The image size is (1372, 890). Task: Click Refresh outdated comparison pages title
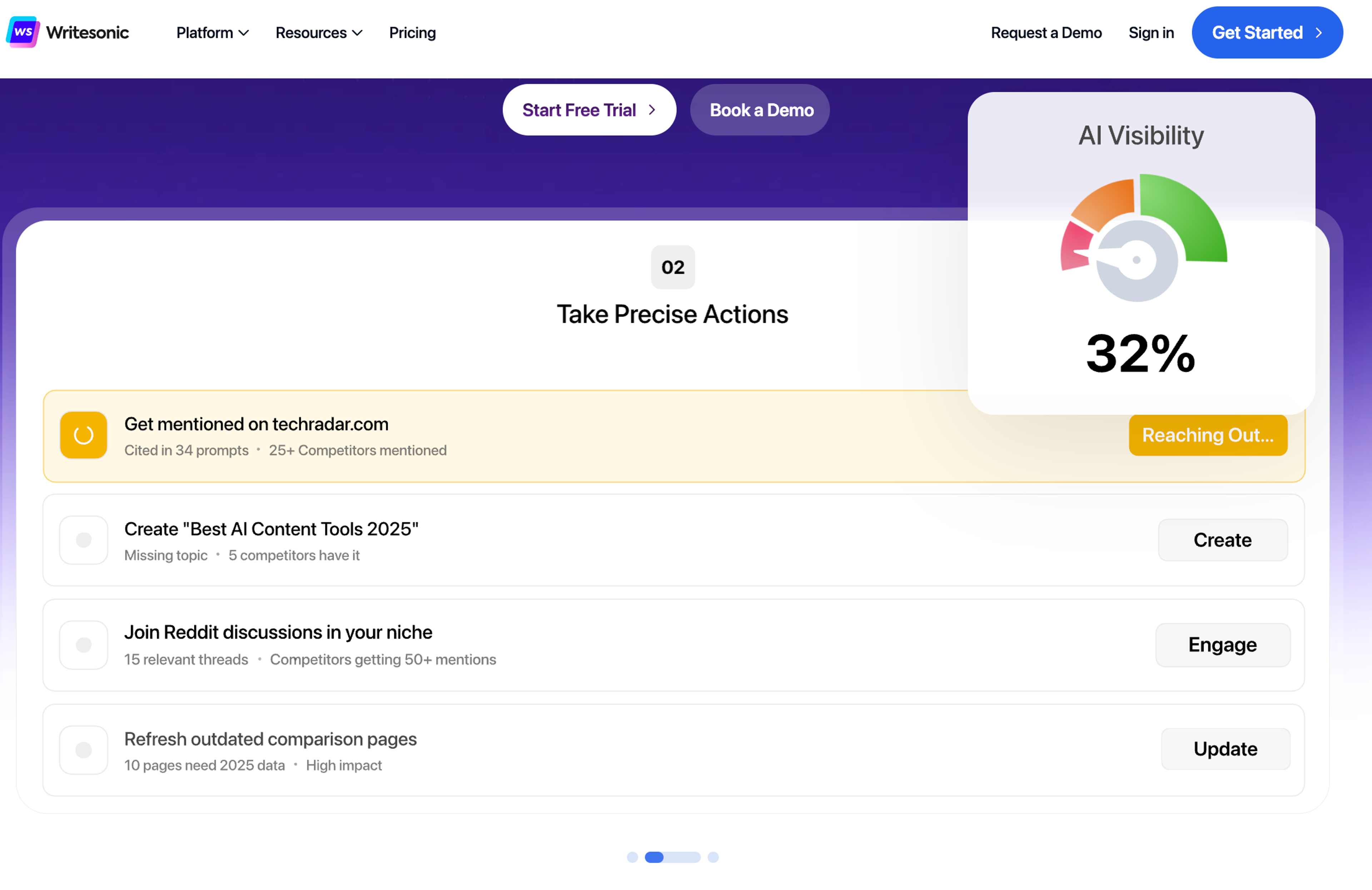pos(270,740)
